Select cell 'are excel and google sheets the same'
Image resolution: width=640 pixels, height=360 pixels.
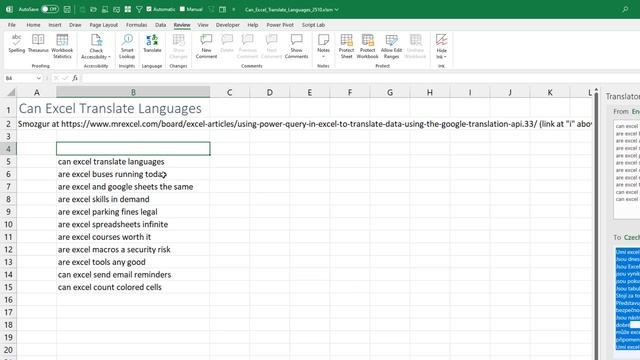point(133,187)
